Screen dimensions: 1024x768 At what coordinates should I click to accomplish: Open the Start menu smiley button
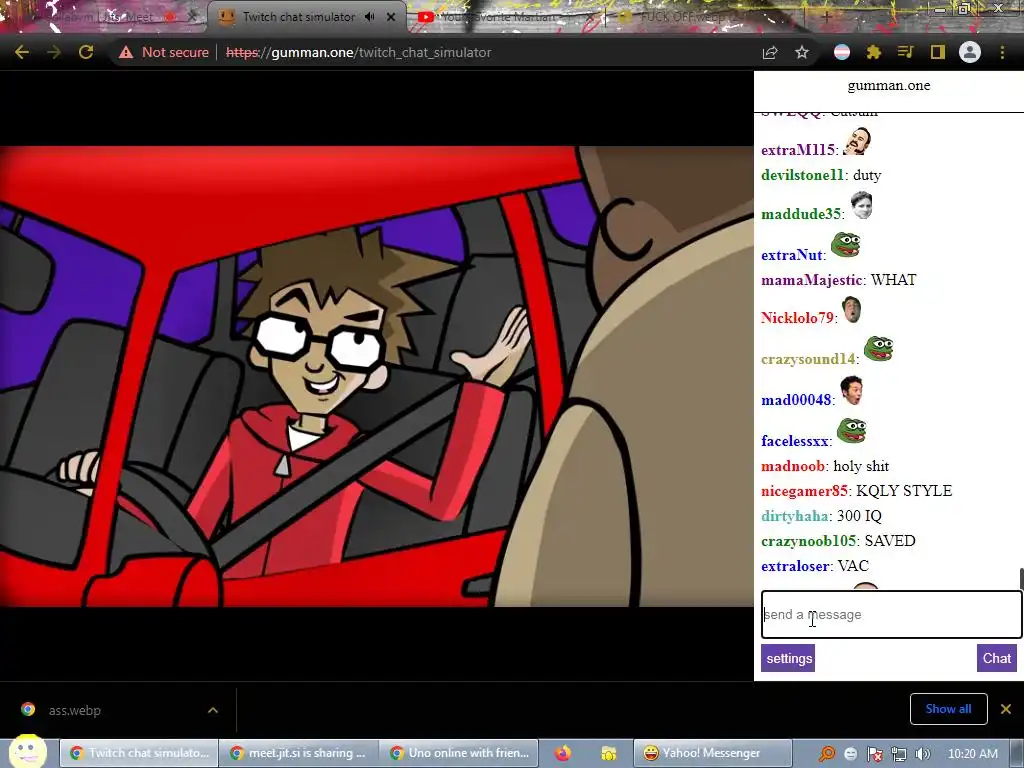click(27, 751)
